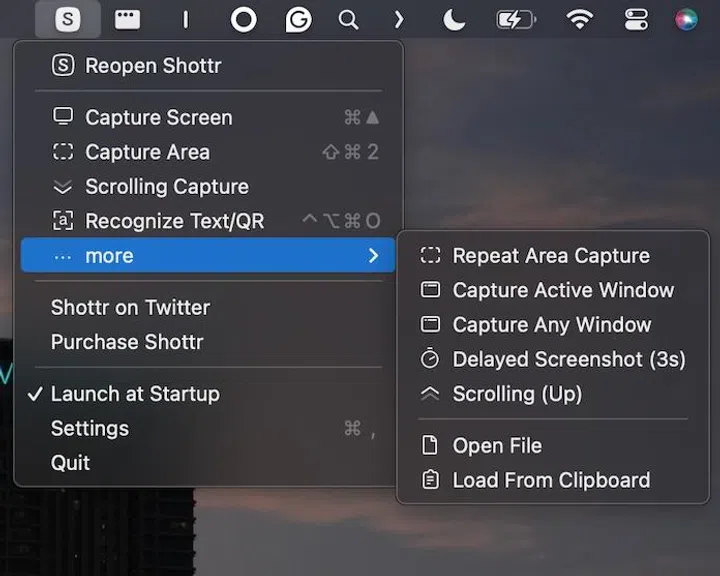
Task: Toggle Do Not Disturb moon icon
Action: [454, 20]
